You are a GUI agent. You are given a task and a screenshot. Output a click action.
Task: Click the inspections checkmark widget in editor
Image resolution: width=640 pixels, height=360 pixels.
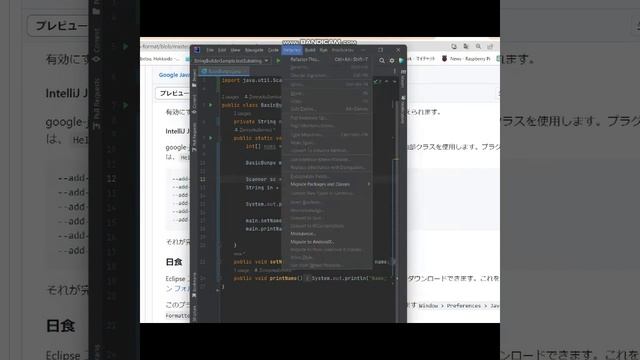(378, 81)
